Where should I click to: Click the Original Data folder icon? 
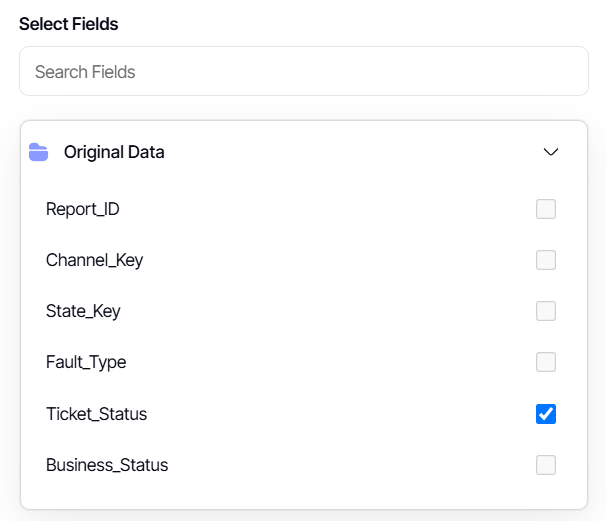39,152
